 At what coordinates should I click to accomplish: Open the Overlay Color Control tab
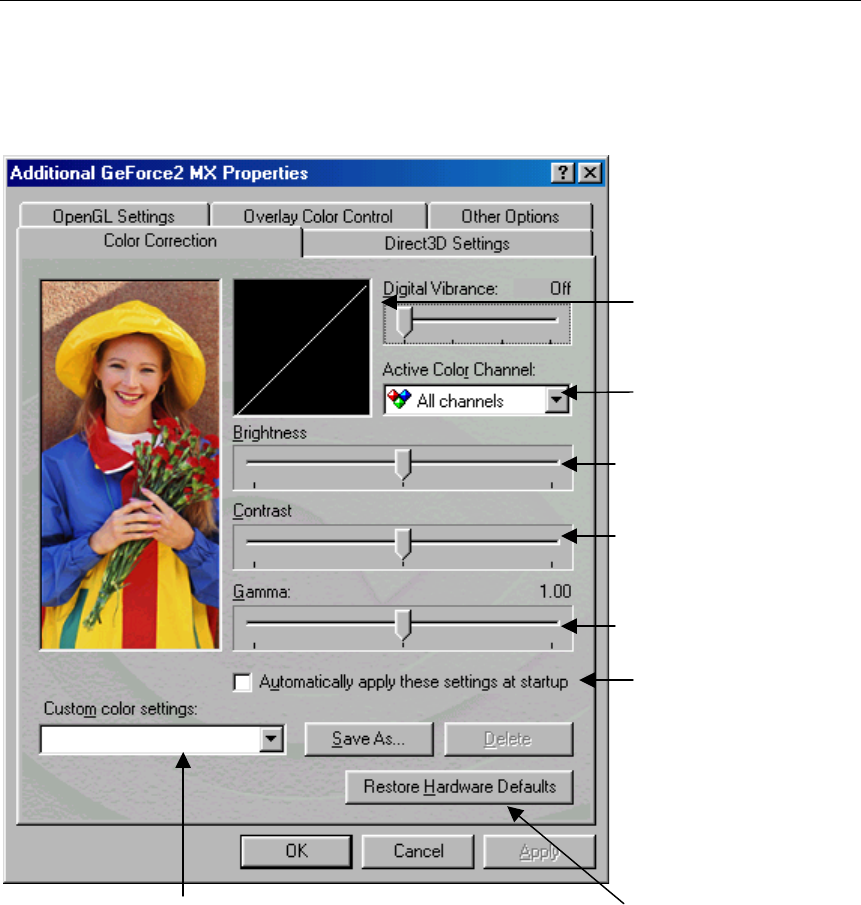tap(318, 216)
